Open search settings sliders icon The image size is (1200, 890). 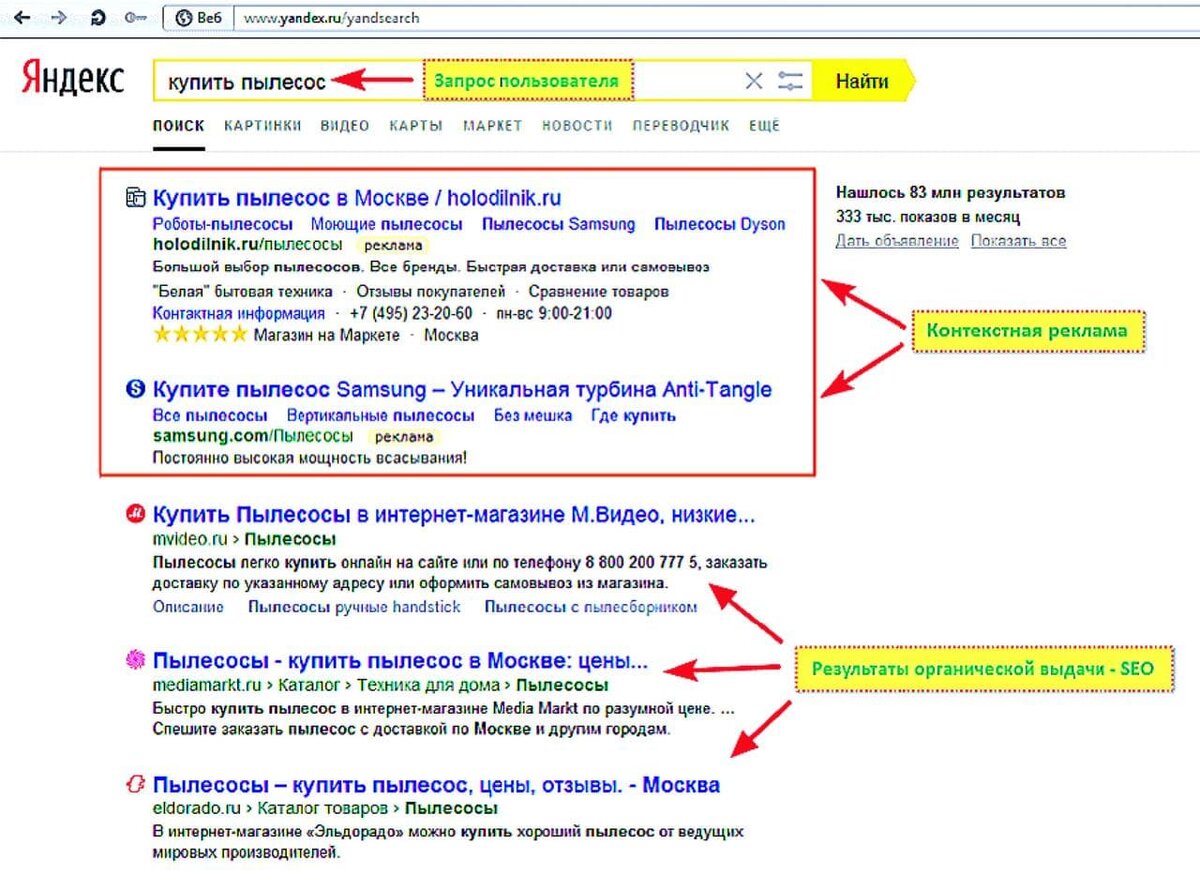point(790,81)
